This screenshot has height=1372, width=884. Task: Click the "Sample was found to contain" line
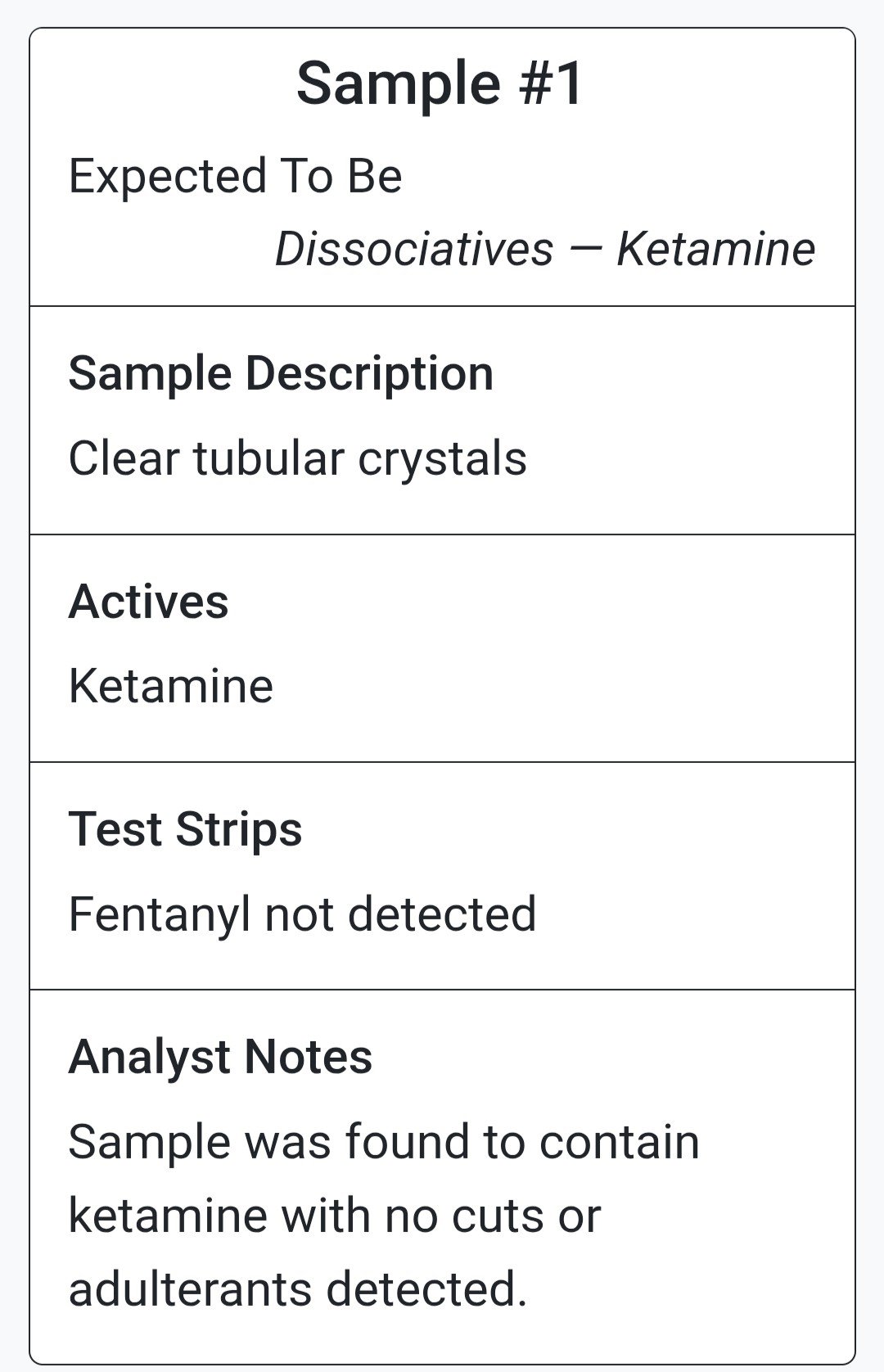(385, 1142)
